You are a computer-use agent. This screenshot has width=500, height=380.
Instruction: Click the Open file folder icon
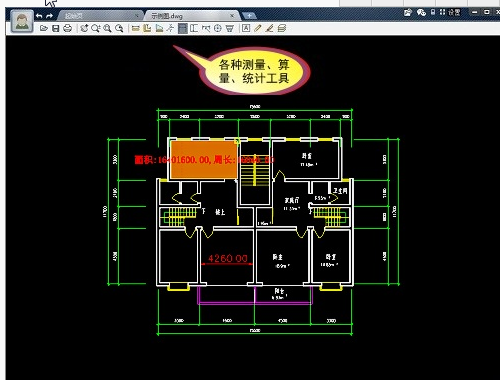point(44,28)
